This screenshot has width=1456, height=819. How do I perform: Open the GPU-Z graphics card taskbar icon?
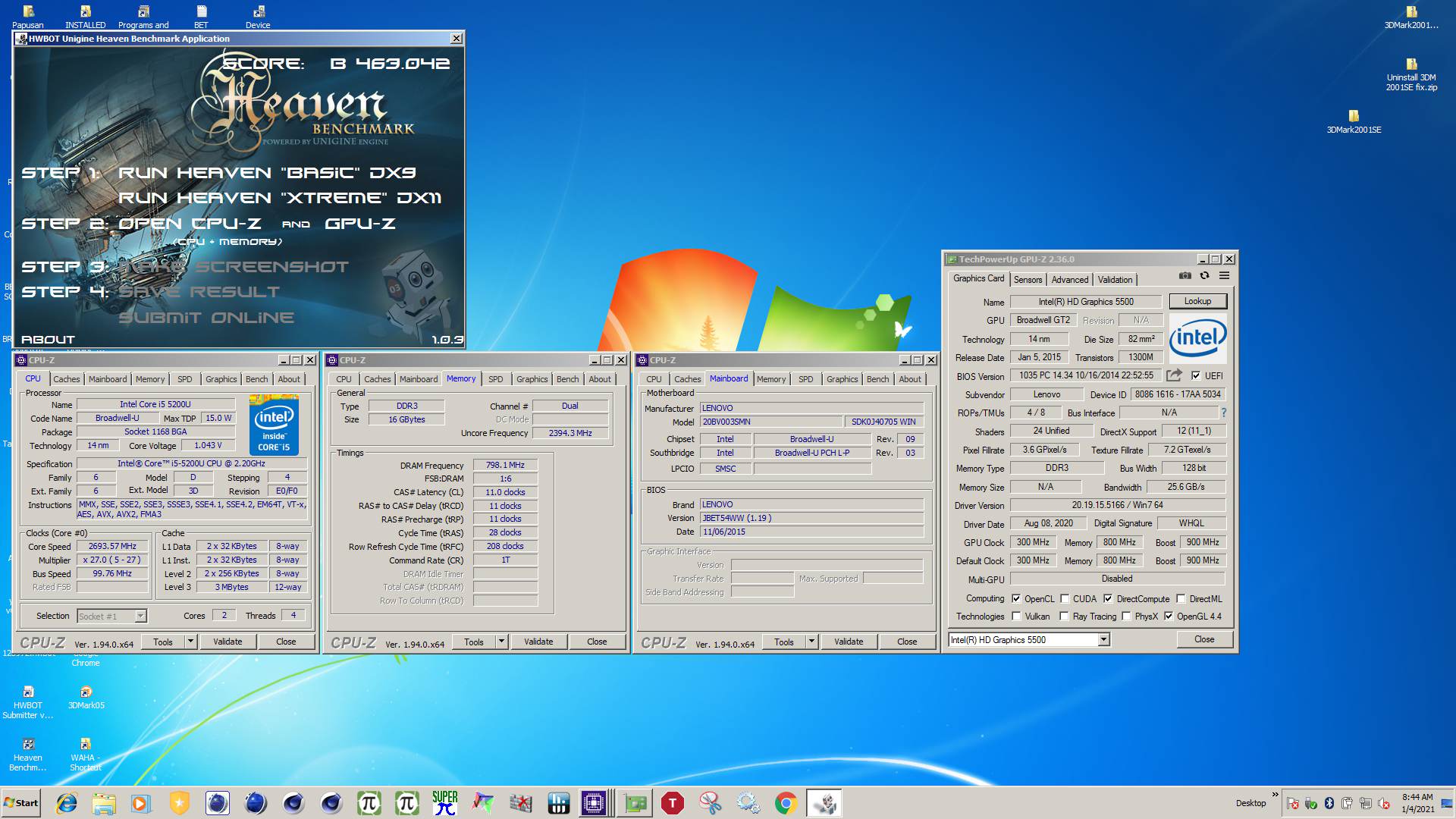pyautogui.click(x=635, y=803)
